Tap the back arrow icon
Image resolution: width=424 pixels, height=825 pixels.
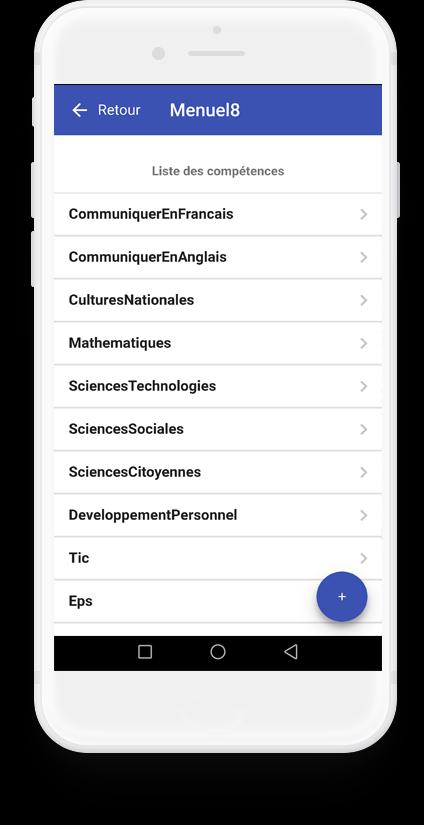click(79, 110)
